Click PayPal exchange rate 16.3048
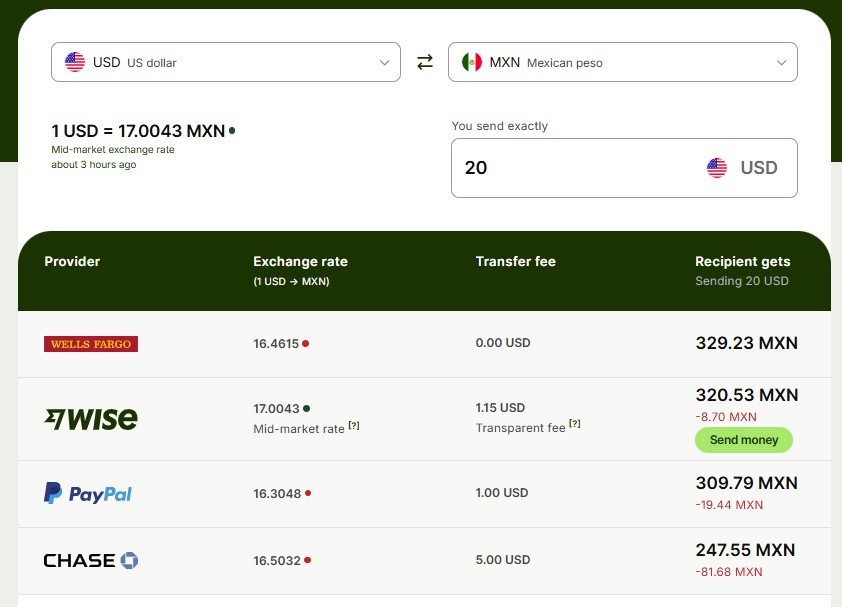This screenshot has width=842, height=607. 277,494
